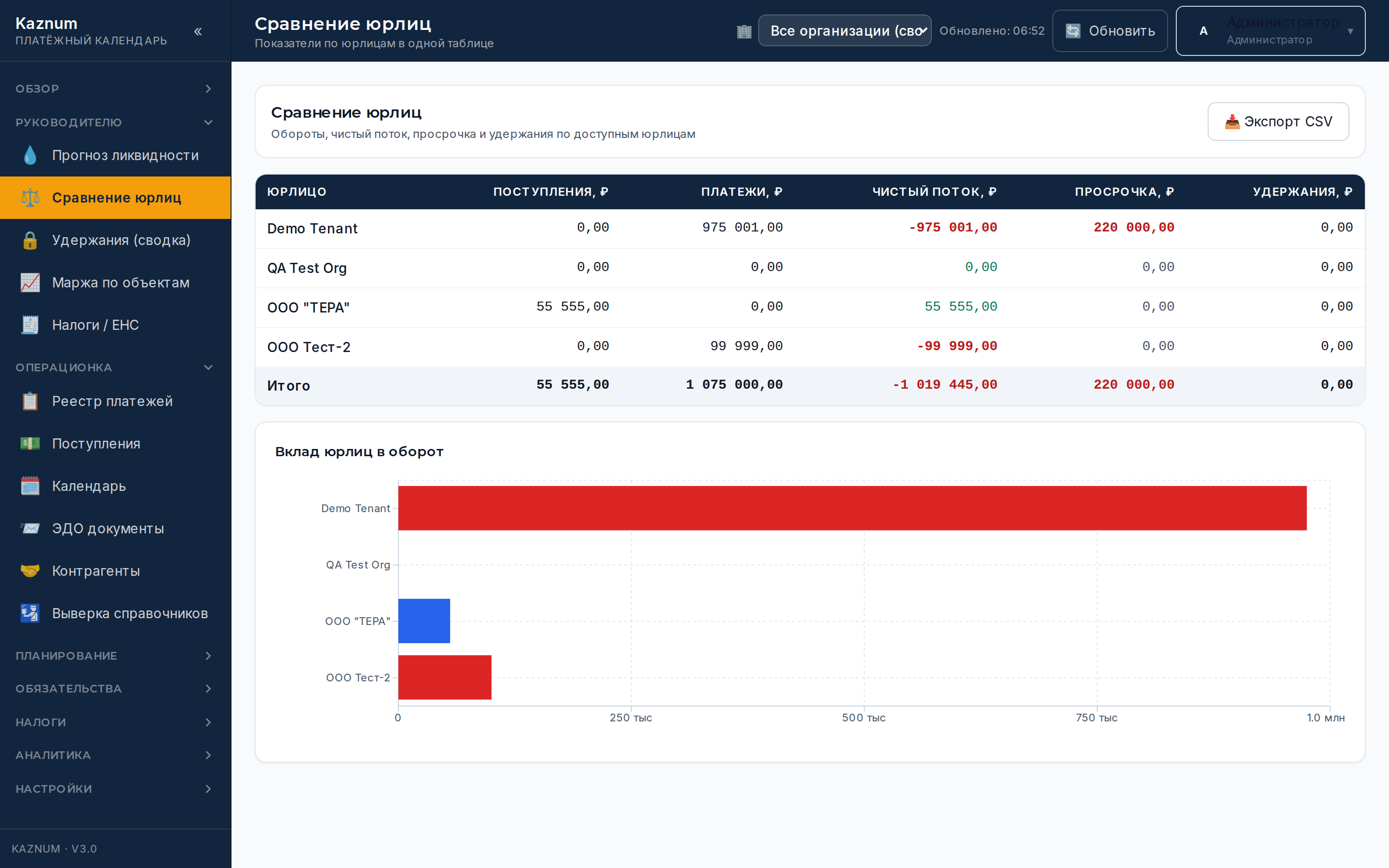Click the chart icon for Маржа по объектам
1389x868 pixels.
(x=30, y=283)
